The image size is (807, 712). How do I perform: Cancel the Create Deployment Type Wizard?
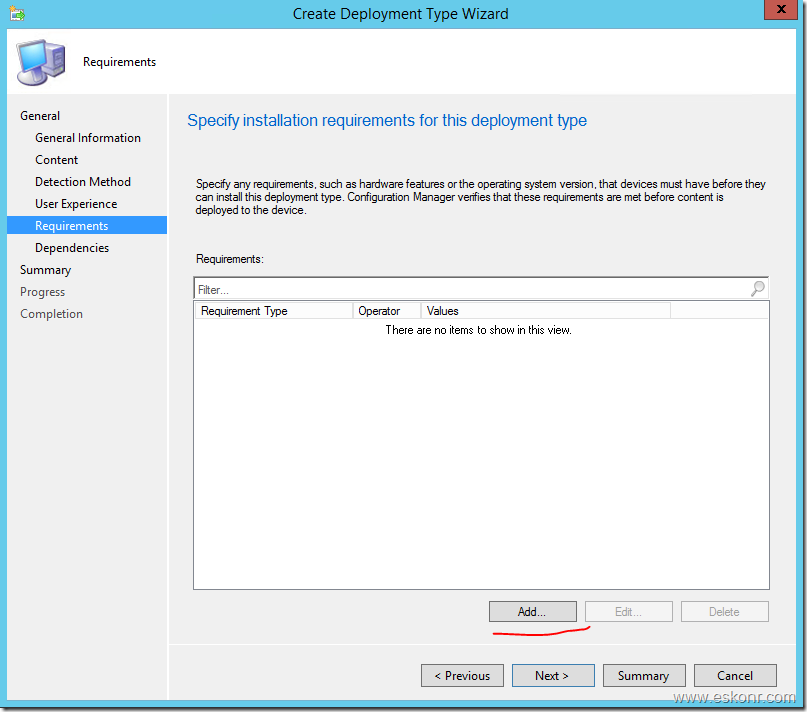click(x=735, y=675)
